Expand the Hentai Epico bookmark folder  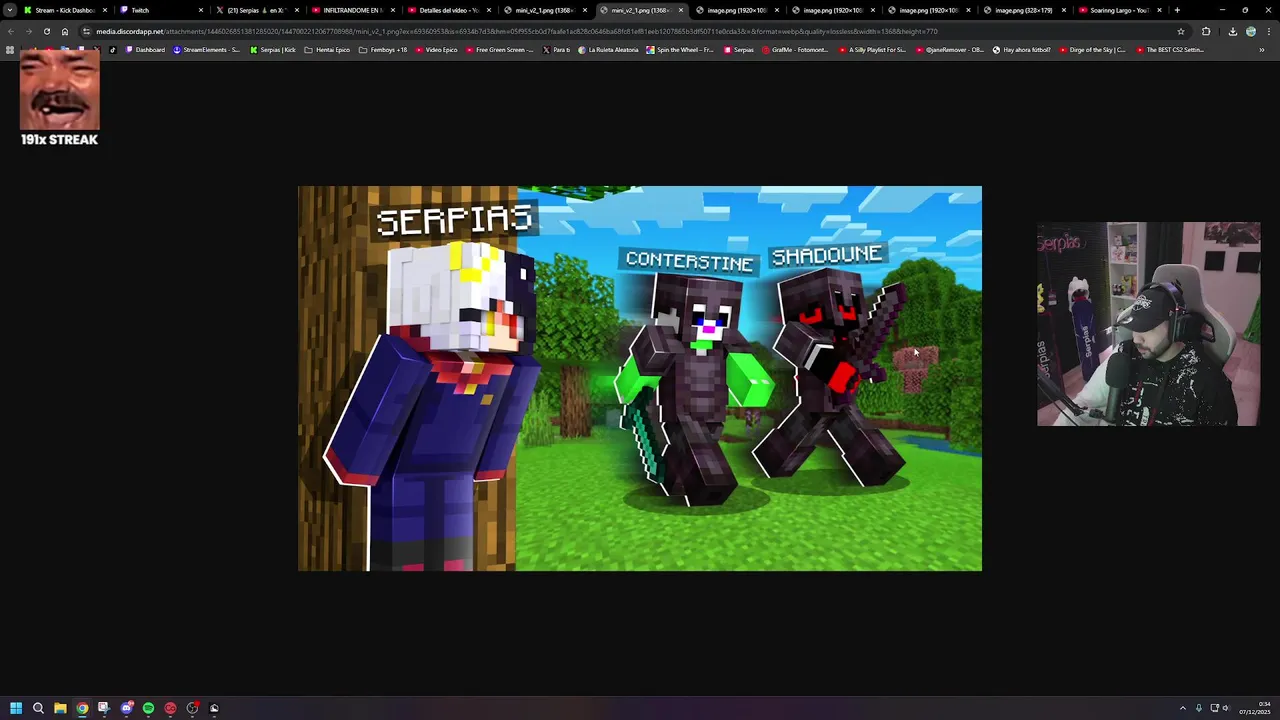coord(327,49)
